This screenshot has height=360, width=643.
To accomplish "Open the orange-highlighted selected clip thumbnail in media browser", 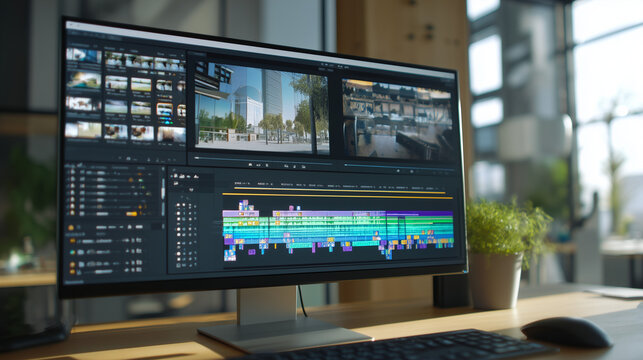I will 164,109.
